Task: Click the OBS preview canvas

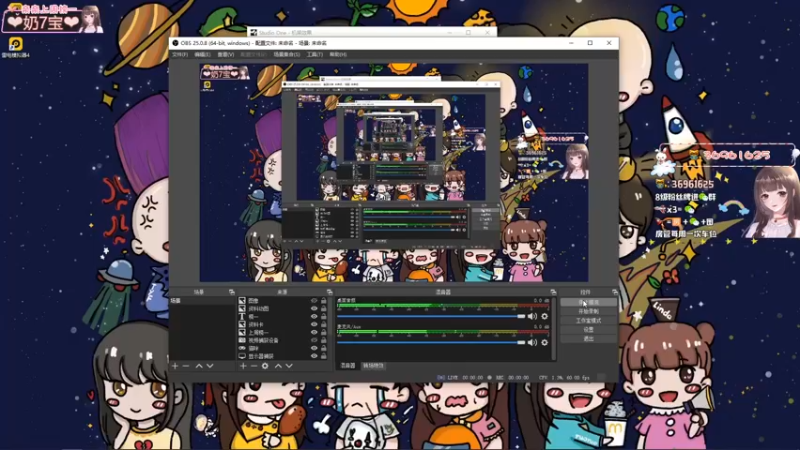Action: pos(393,173)
